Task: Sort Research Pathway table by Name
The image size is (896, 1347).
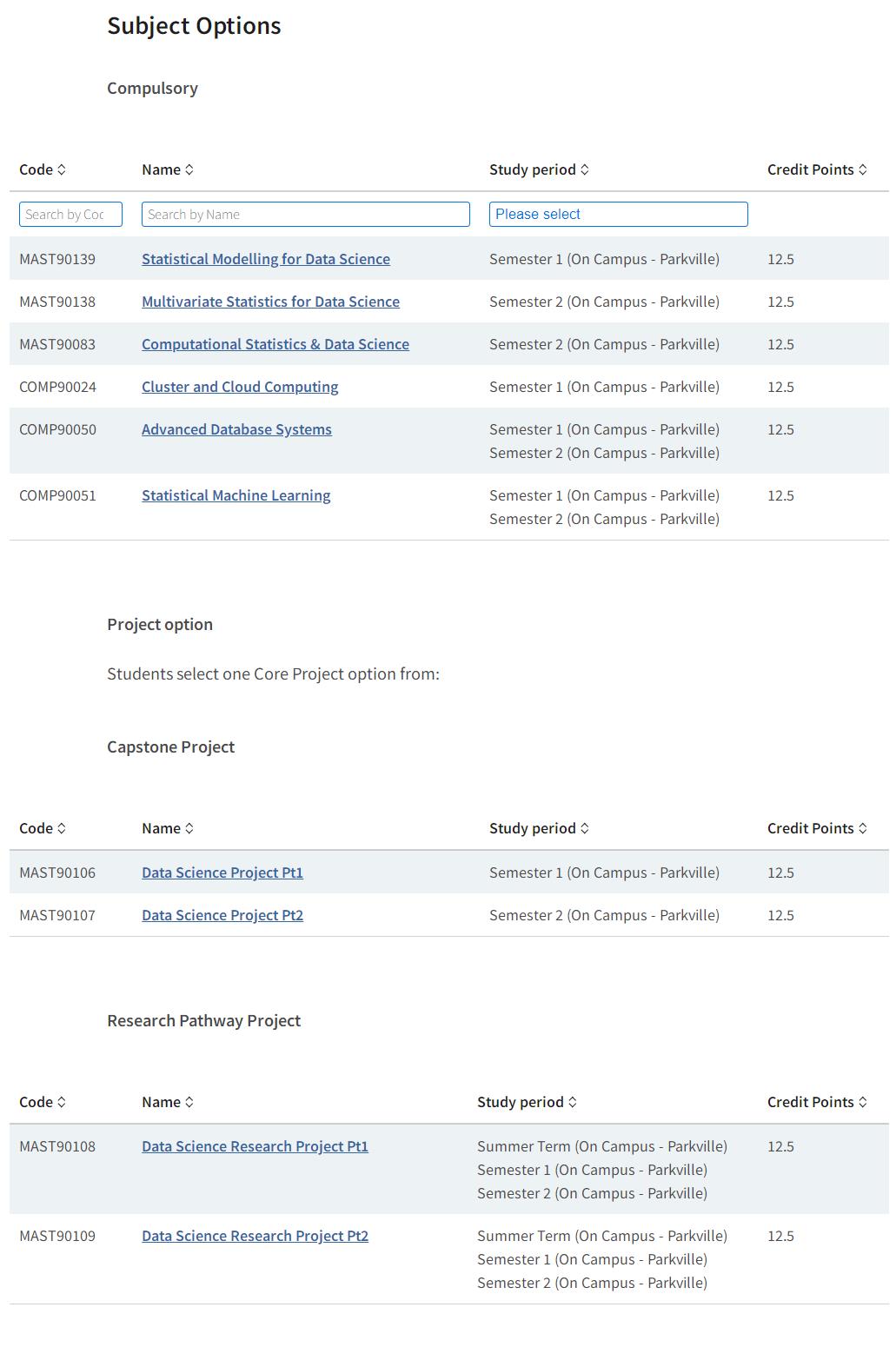Action: point(168,1102)
